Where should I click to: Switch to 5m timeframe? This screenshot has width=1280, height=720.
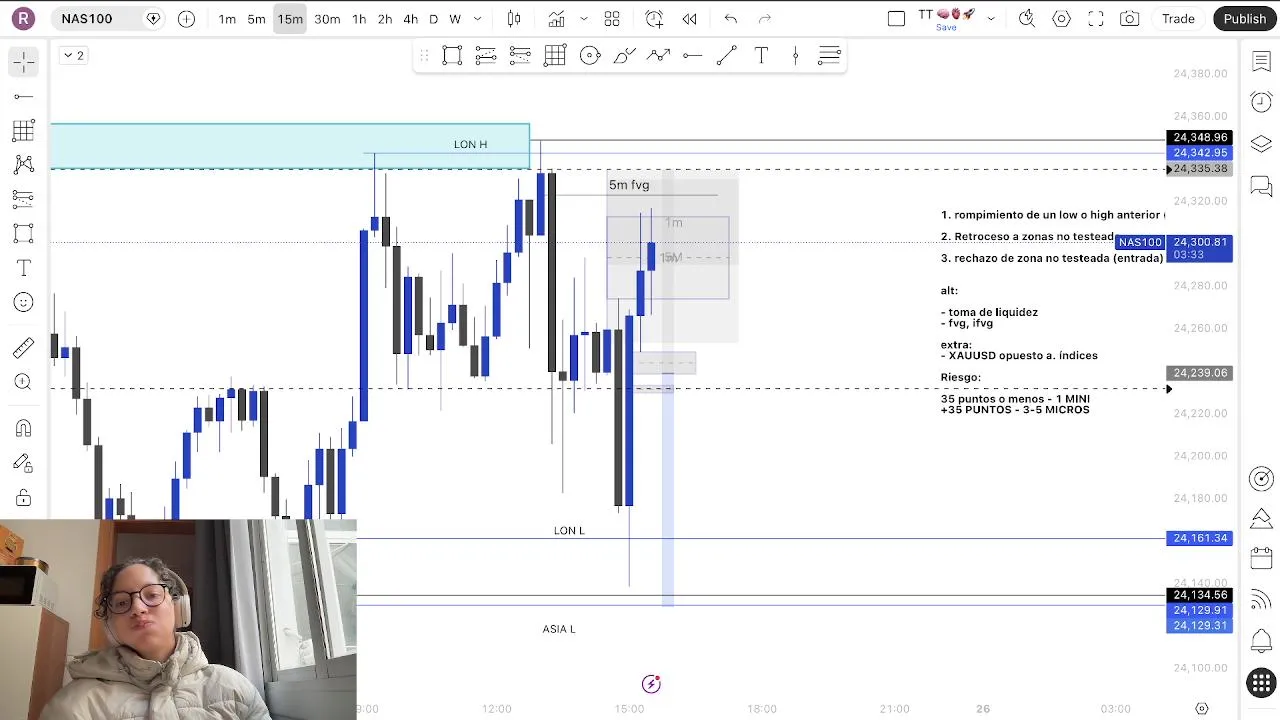click(257, 19)
